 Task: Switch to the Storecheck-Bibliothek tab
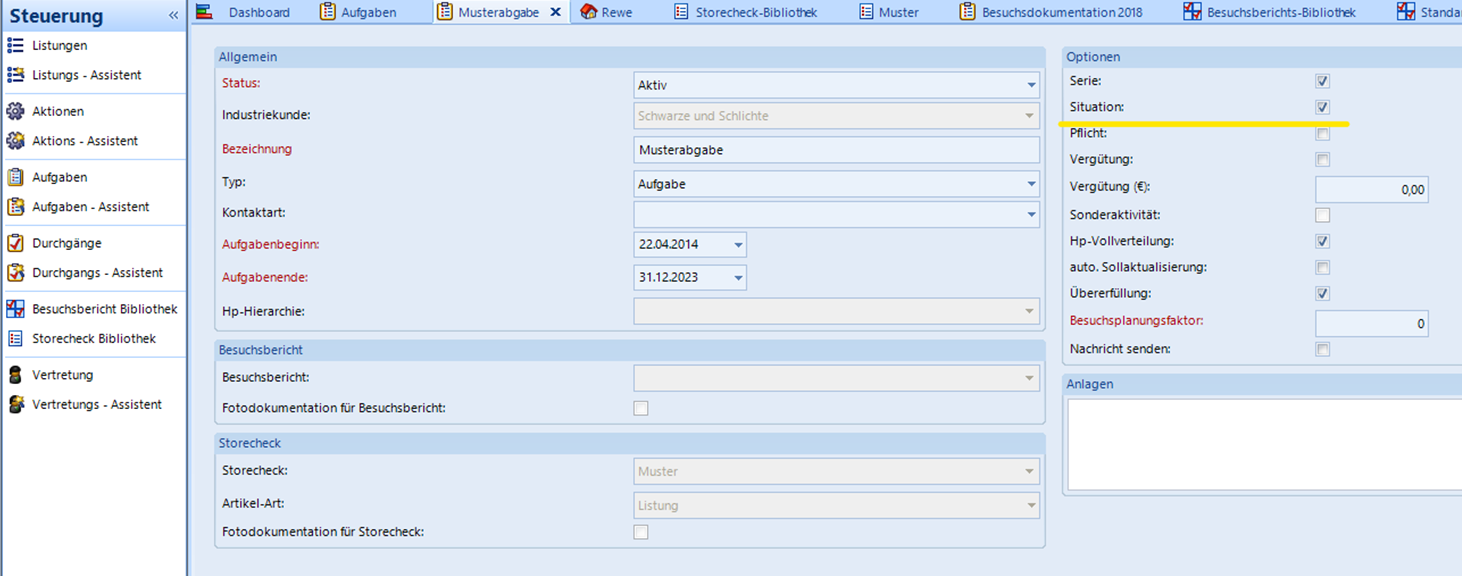click(x=756, y=12)
